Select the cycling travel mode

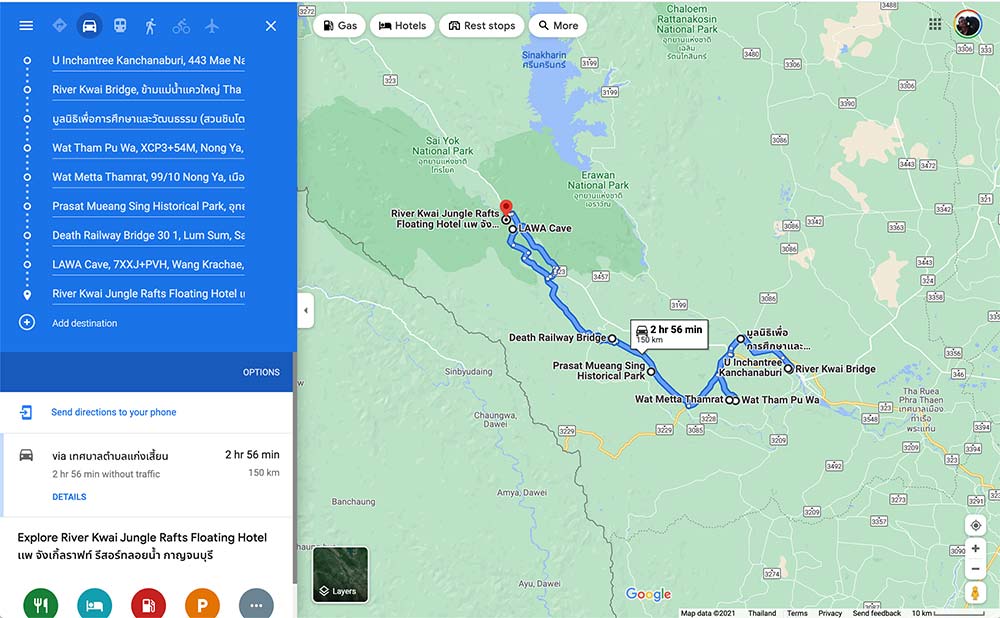(181, 26)
